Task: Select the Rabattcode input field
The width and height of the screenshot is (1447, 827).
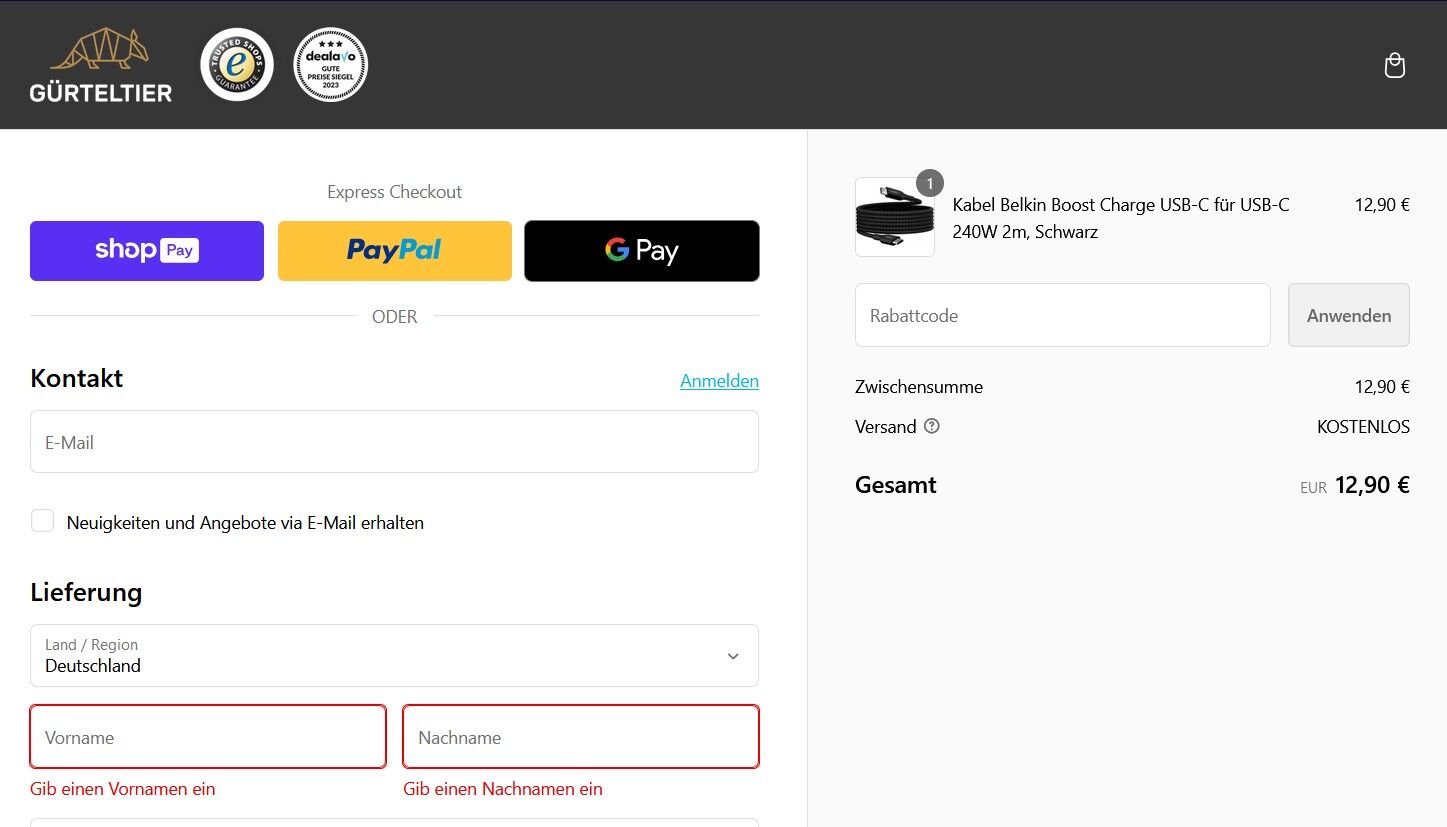Action: (1063, 315)
